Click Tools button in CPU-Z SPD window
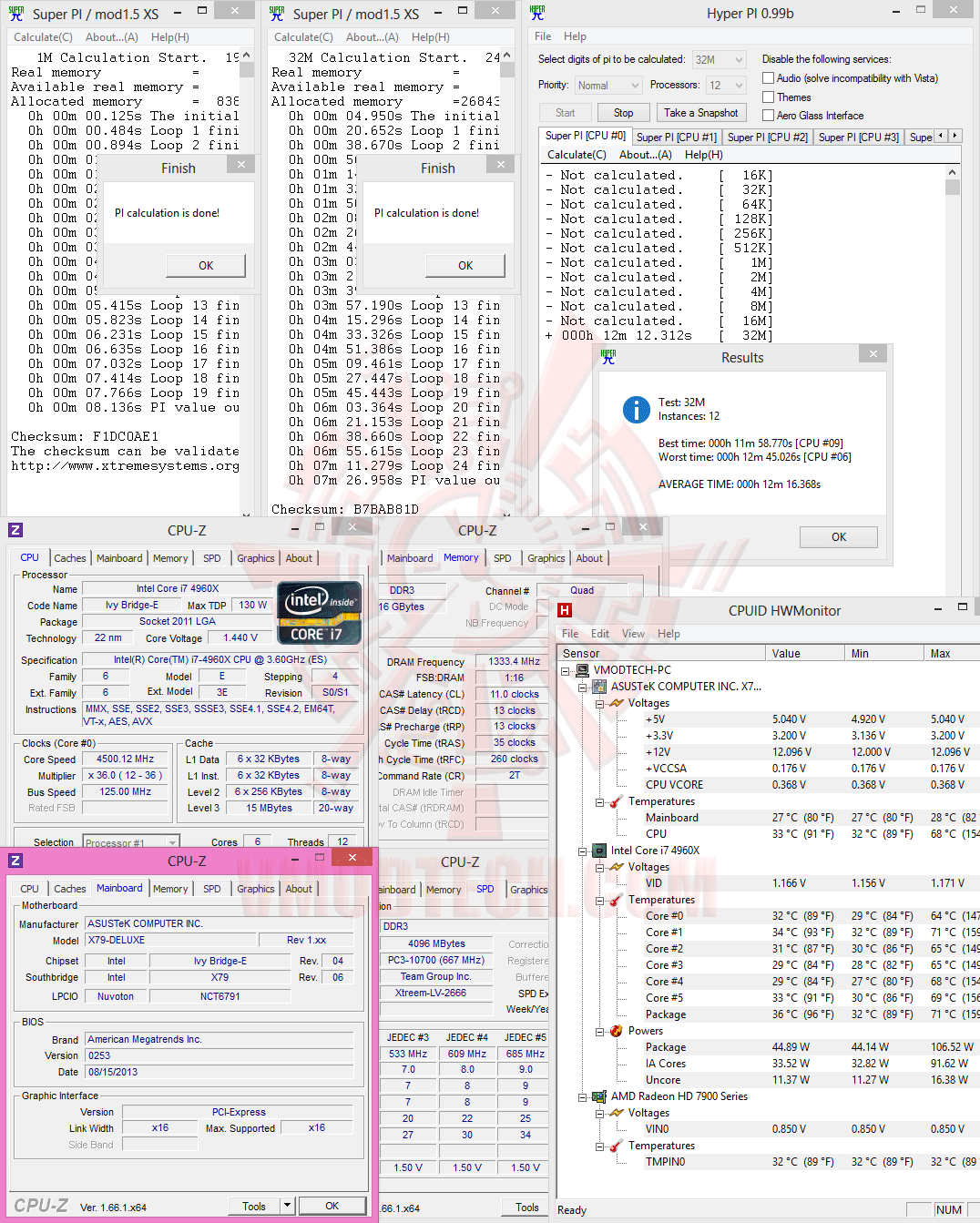The image size is (980, 1223). 526,1208
